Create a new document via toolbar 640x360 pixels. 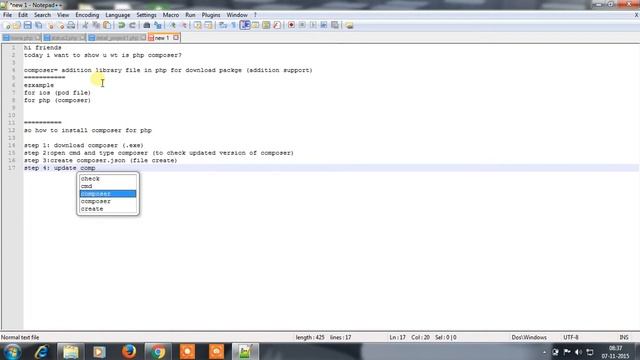click(x=7, y=25)
